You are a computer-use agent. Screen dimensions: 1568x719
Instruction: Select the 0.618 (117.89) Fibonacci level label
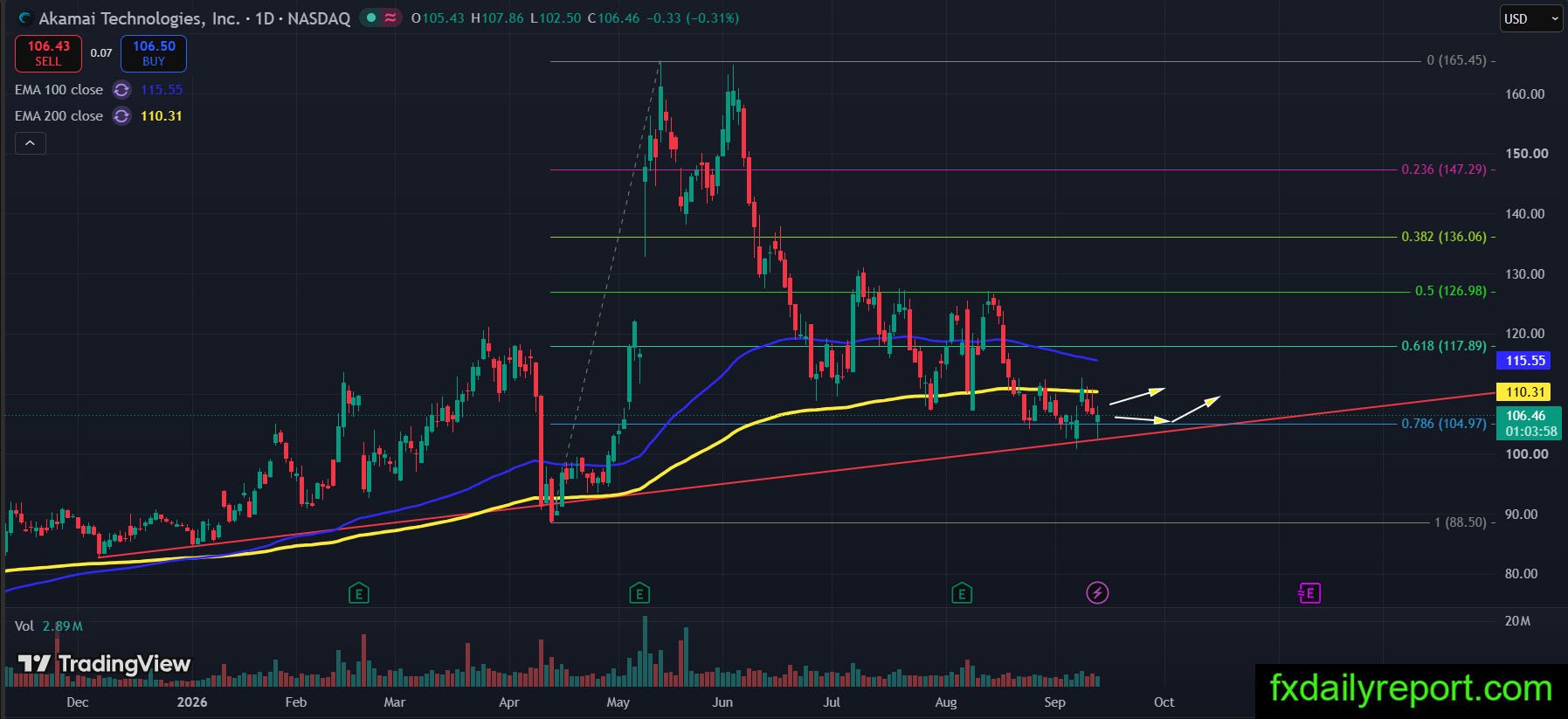click(x=1443, y=346)
